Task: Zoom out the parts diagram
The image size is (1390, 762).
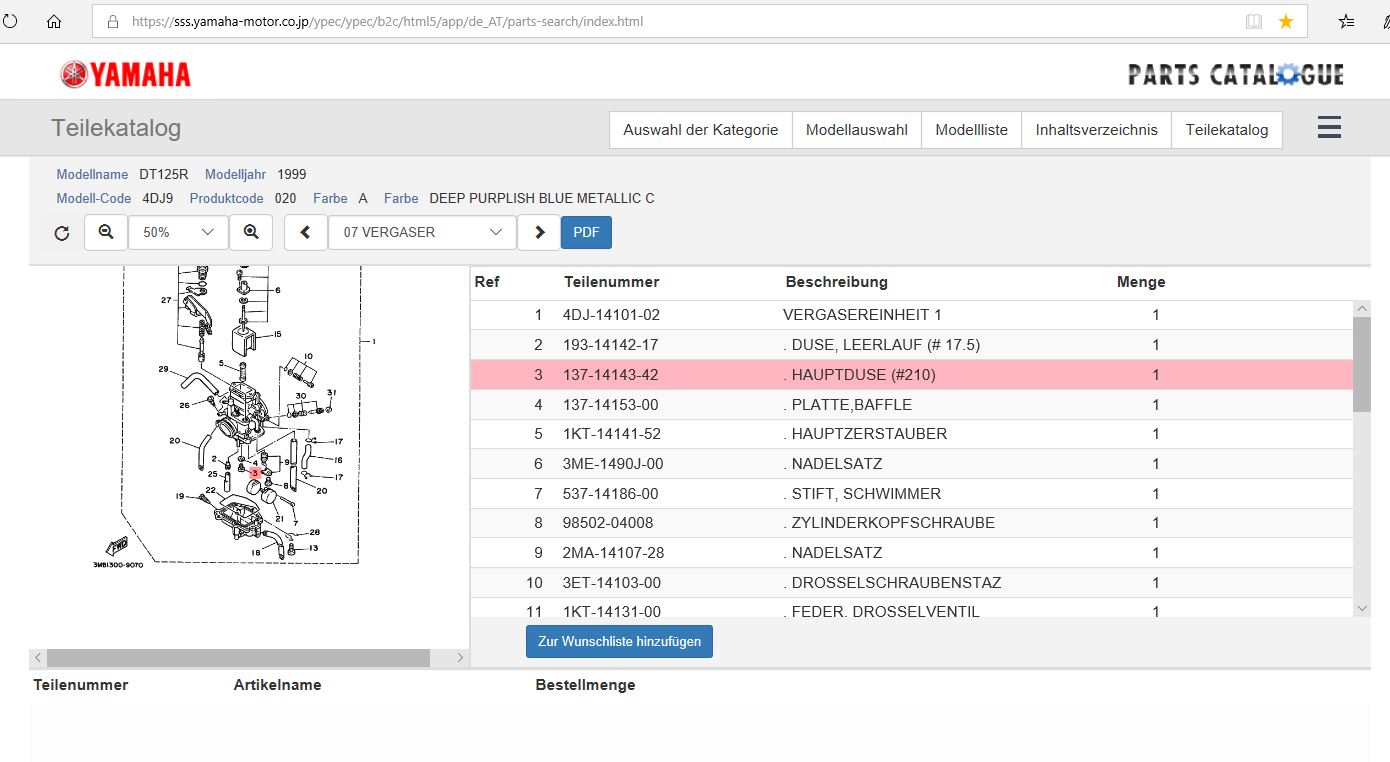Action: pos(106,232)
